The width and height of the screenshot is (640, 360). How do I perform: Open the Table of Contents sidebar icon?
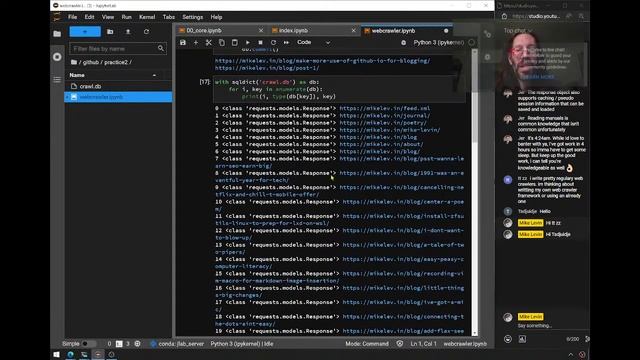(x=57, y=80)
